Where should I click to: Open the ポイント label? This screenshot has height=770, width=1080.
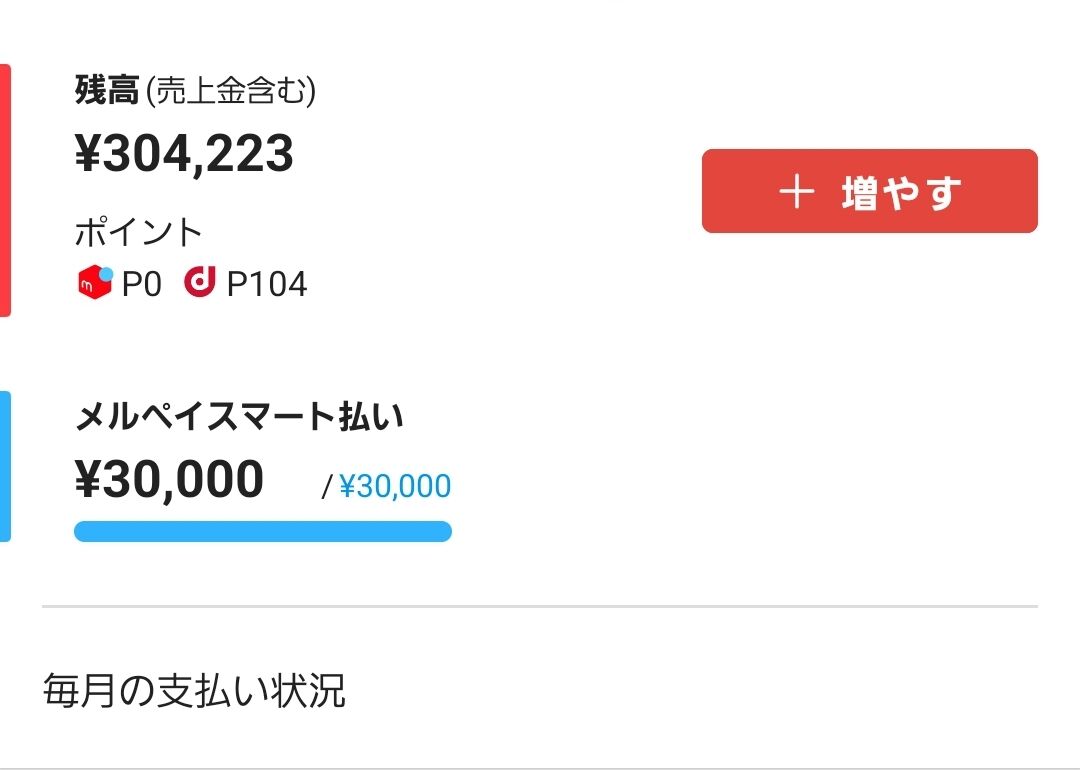coord(139,233)
